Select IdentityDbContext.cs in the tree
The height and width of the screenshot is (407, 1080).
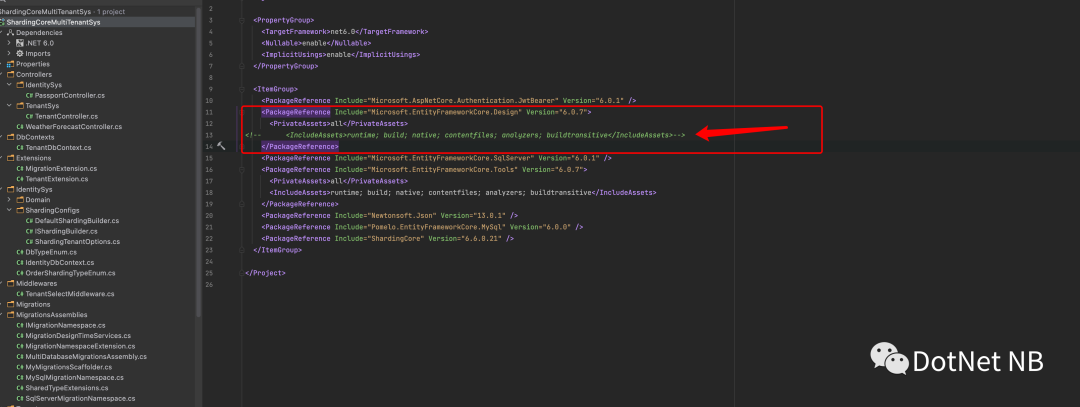[59, 262]
